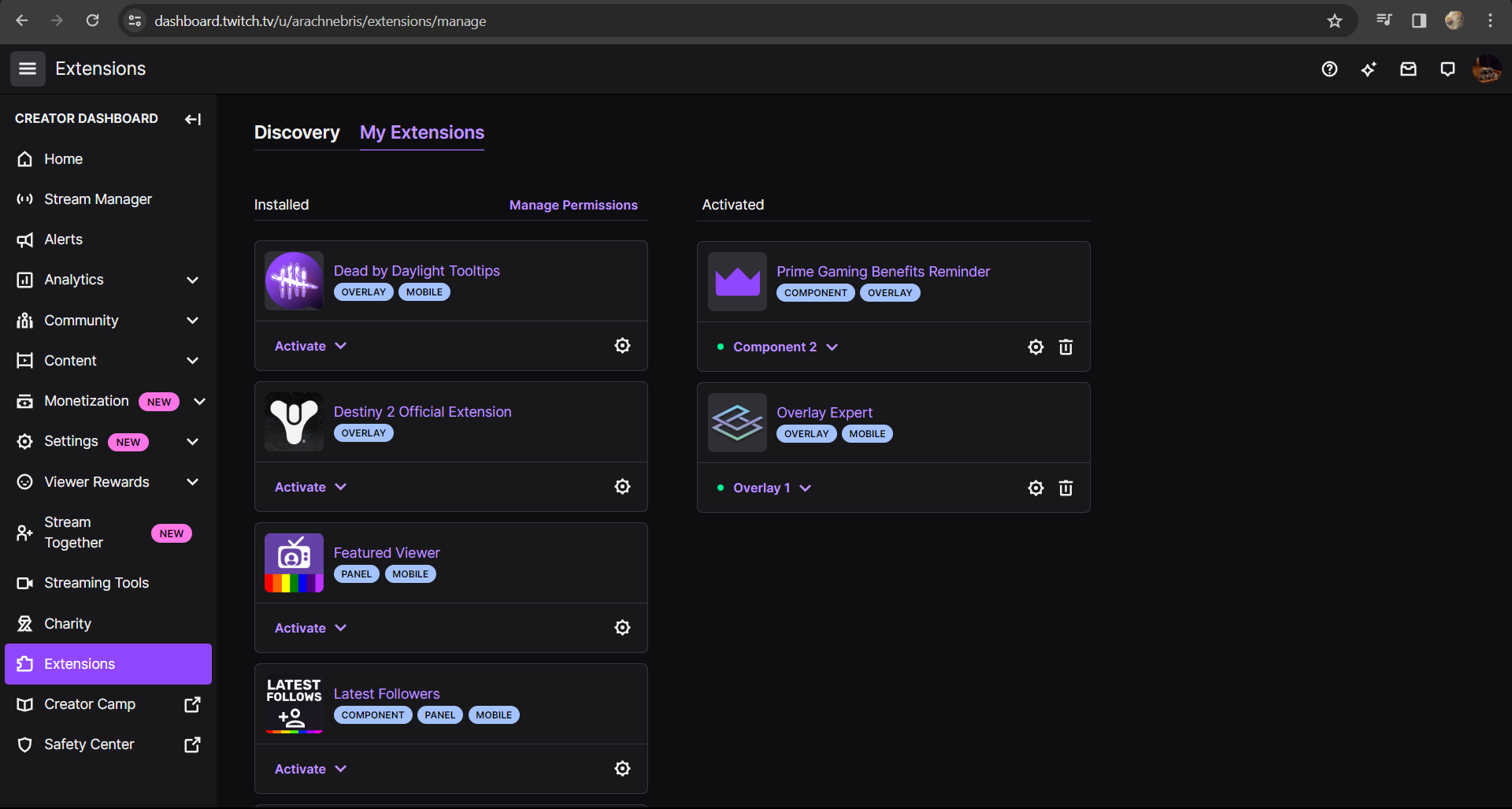The width and height of the screenshot is (1512, 809).
Task: Open settings gear for Destiny 2 Official Extension
Action: point(622,487)
